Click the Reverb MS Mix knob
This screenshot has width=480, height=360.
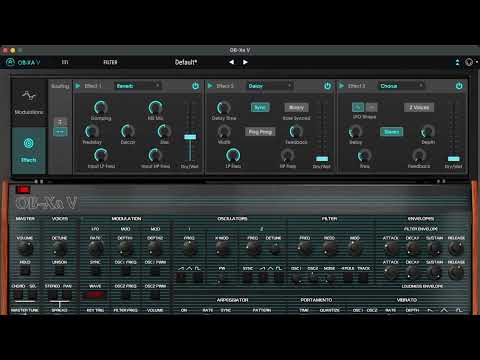(x=155, y=107)
